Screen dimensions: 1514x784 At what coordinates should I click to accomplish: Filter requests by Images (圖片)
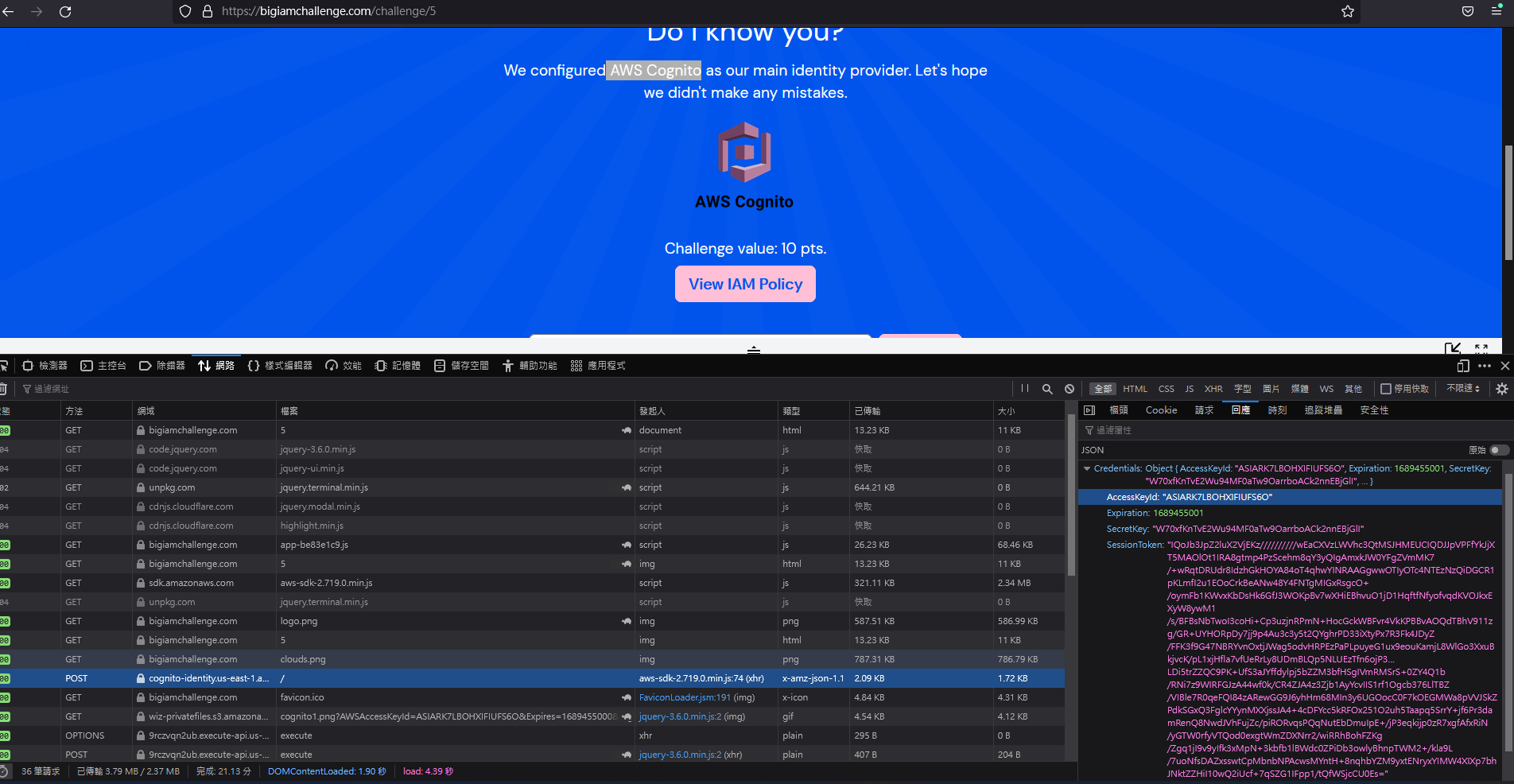(1271, 389)
